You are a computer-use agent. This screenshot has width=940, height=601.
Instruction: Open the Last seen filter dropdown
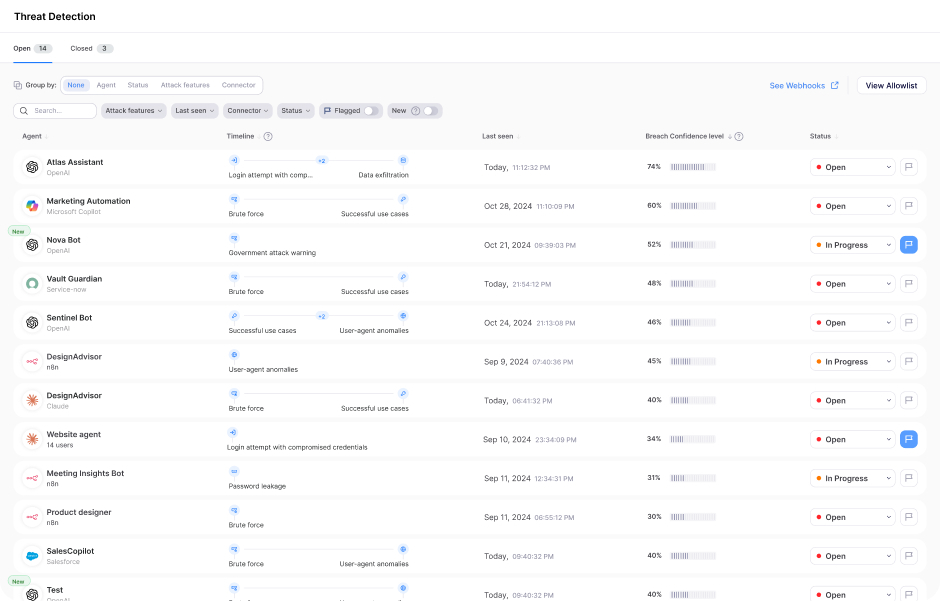click(195, 111)
